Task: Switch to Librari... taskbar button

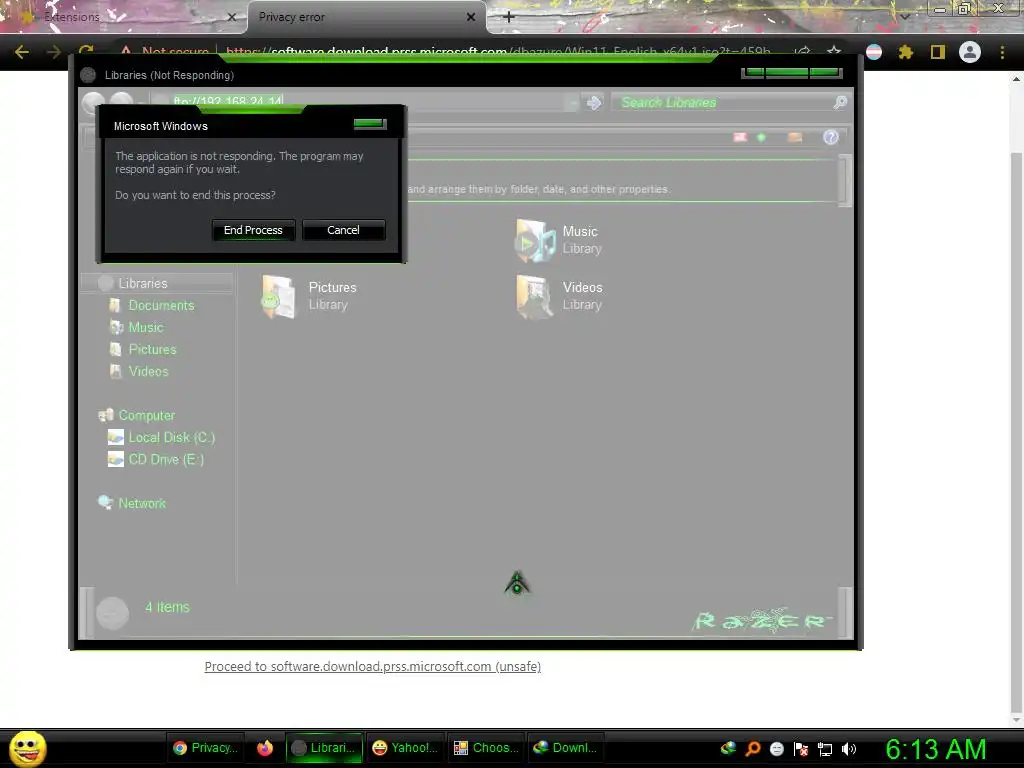Action: 325,748
